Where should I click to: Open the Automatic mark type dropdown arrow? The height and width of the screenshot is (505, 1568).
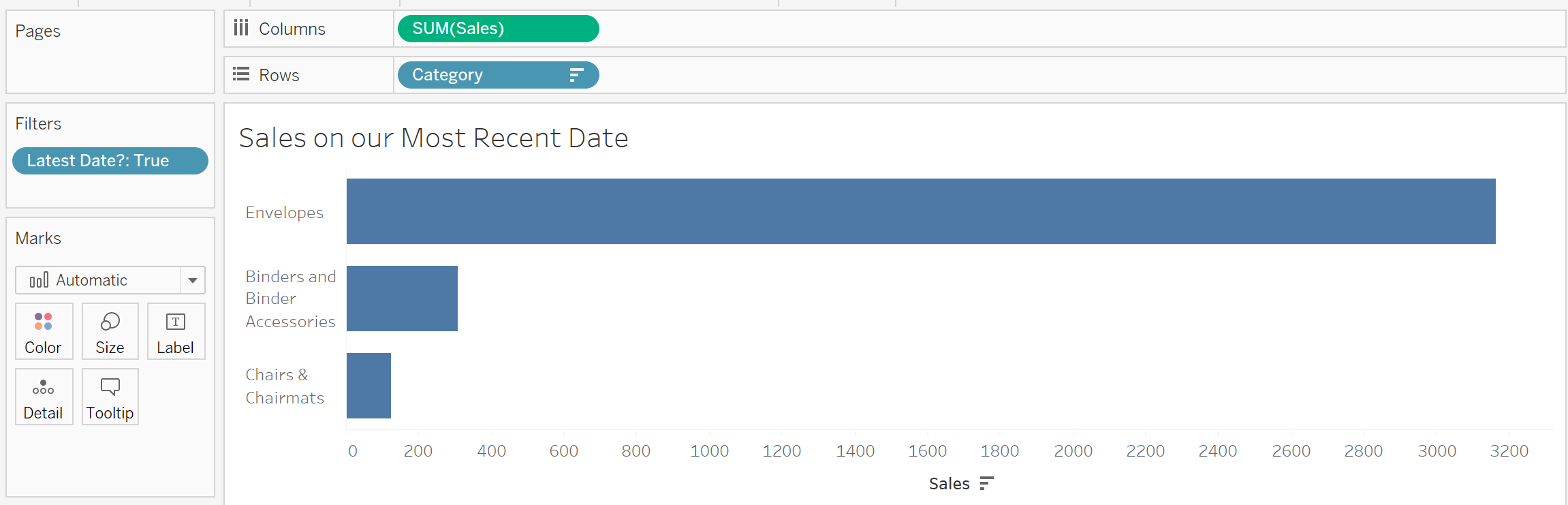193,280
